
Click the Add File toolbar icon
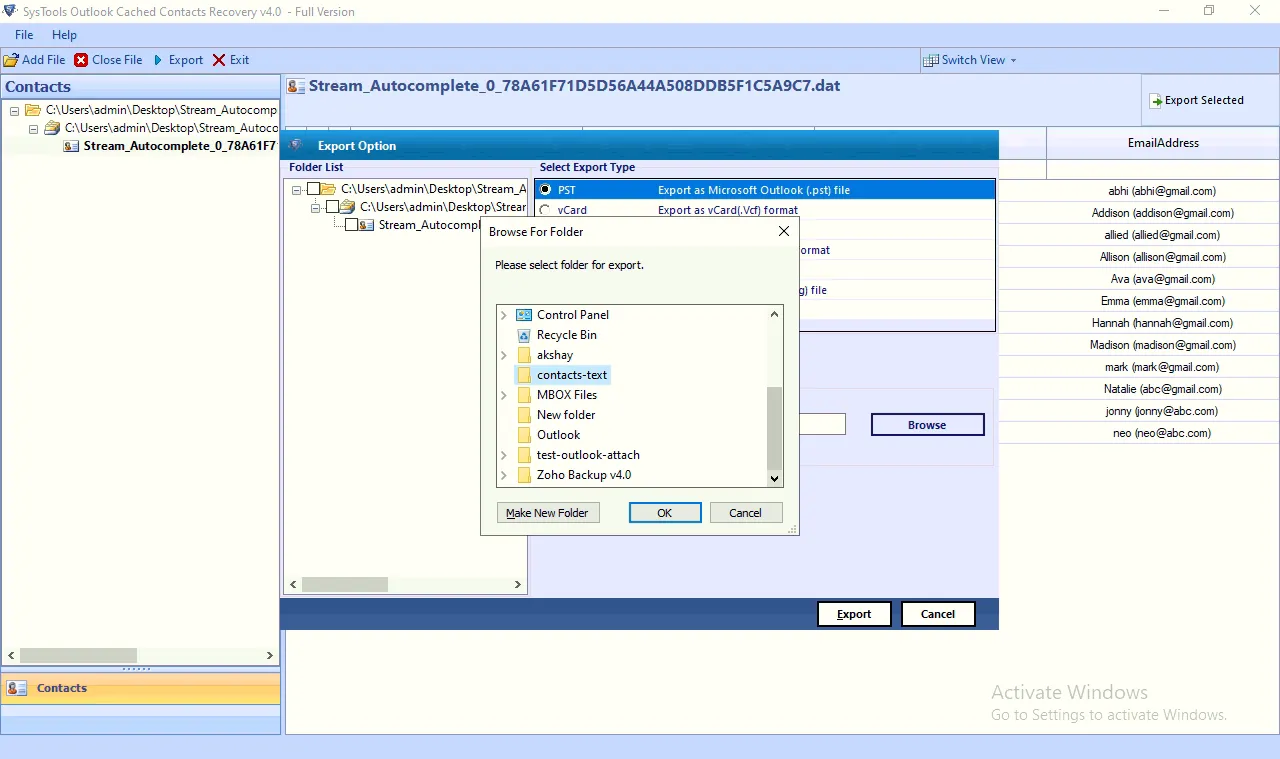click(13, 59)
